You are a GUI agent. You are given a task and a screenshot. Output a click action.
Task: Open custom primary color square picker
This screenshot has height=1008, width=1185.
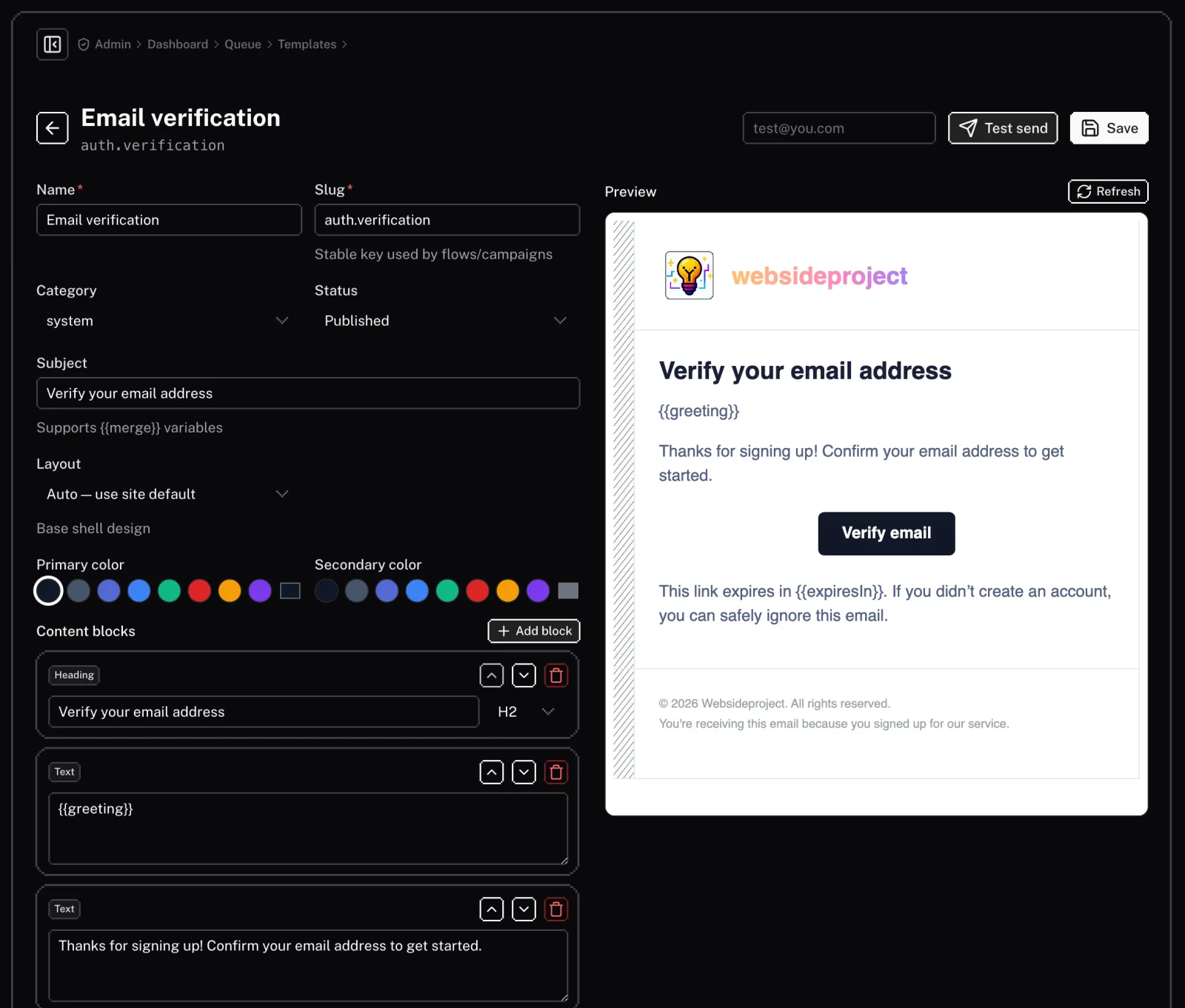pos(290,591)
